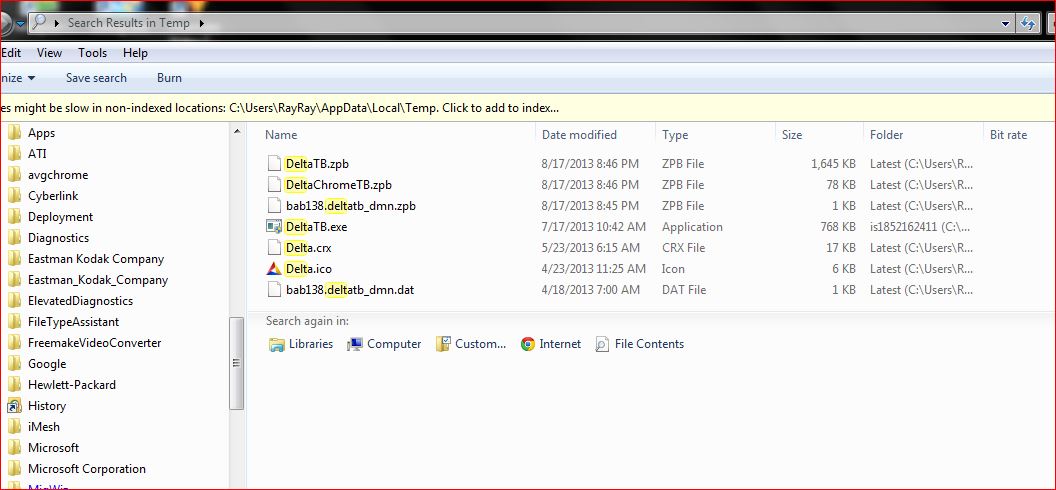Click the sidebar vertical scrollbar thumb
The image size is (1056, 490).
(236, 363)
